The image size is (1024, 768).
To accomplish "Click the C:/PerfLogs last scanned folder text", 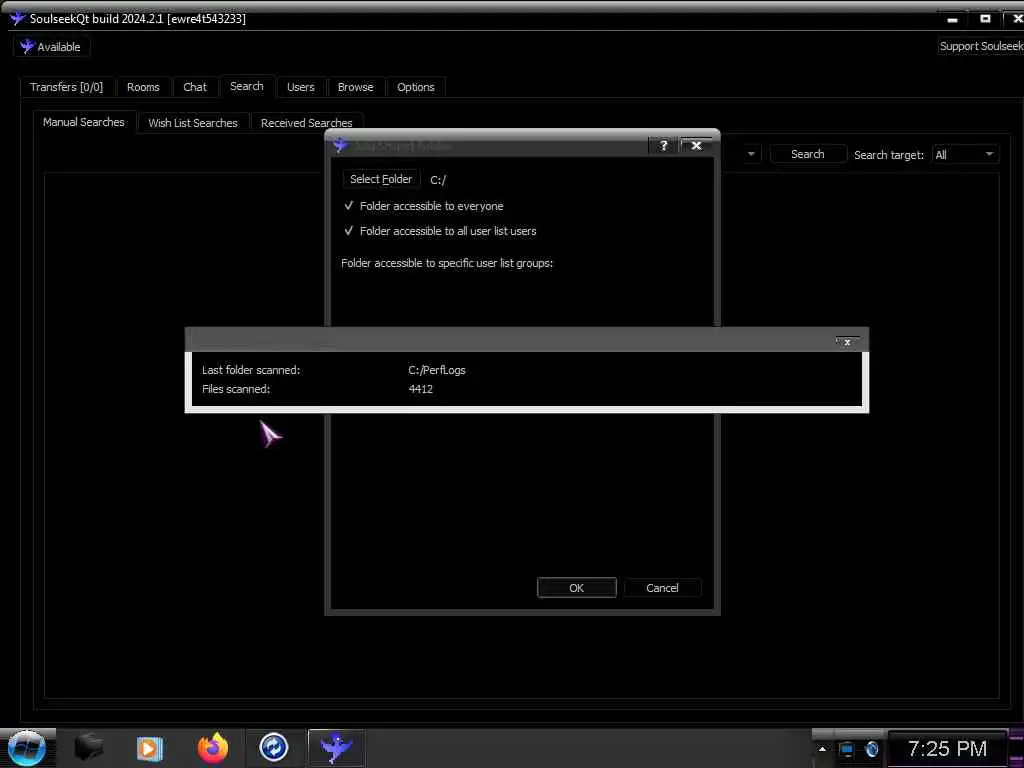I will [437, 370].
